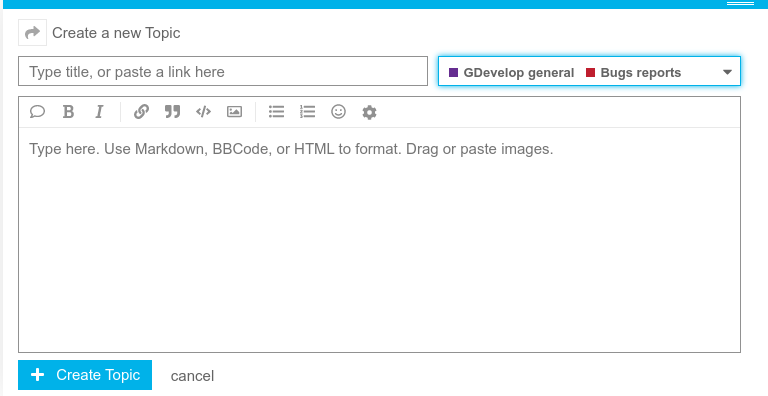The width and height of the screenshot is (768, 396).
Task: Apply italic text formatting
Action: (x=99, y=112)
